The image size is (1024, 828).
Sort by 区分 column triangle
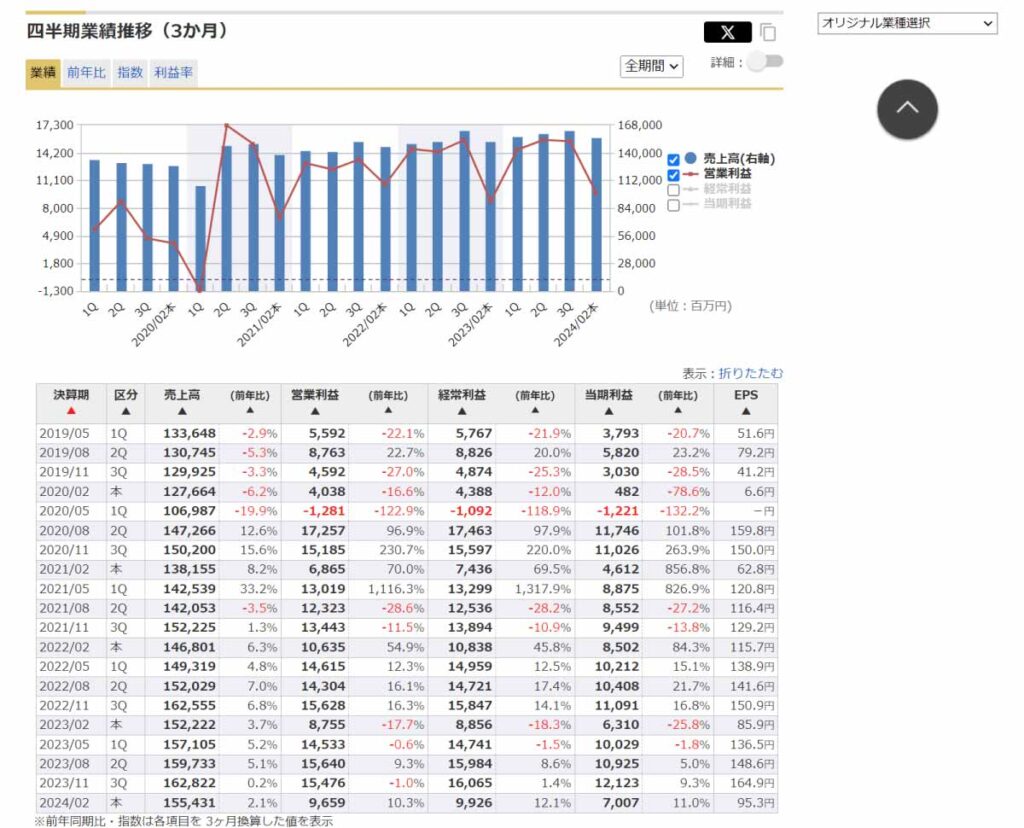126,411
